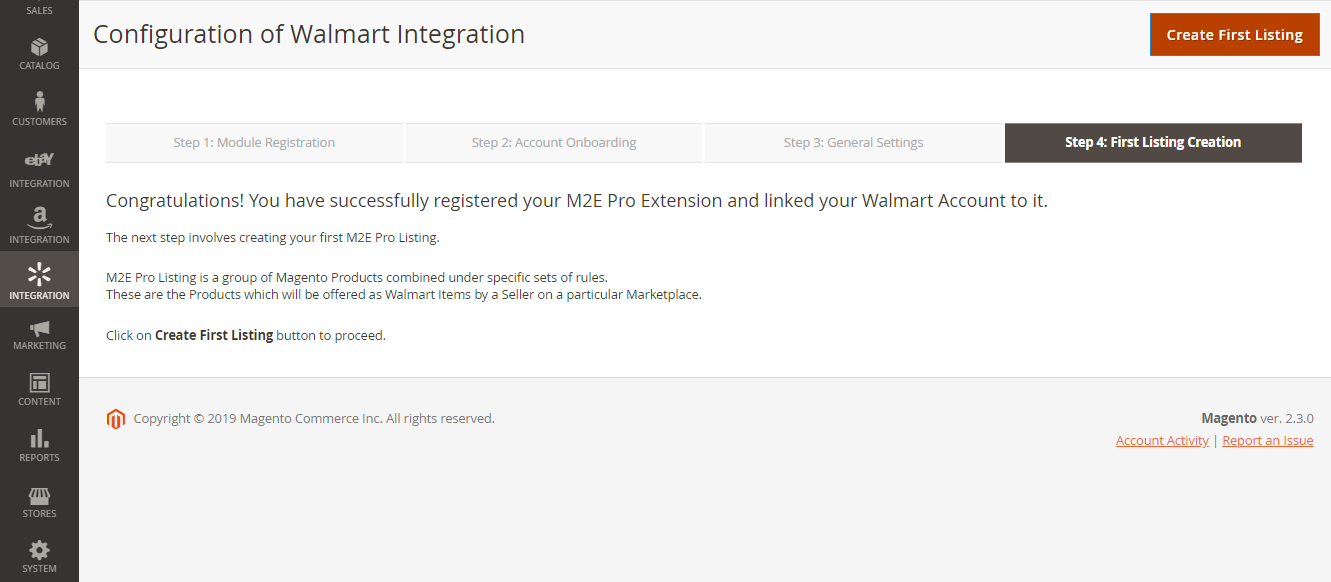The height and width of the screenshot is (582, 1331).
Task: Open the Catalog cube icon in sidebar
Action: click(x=39, y=48)
